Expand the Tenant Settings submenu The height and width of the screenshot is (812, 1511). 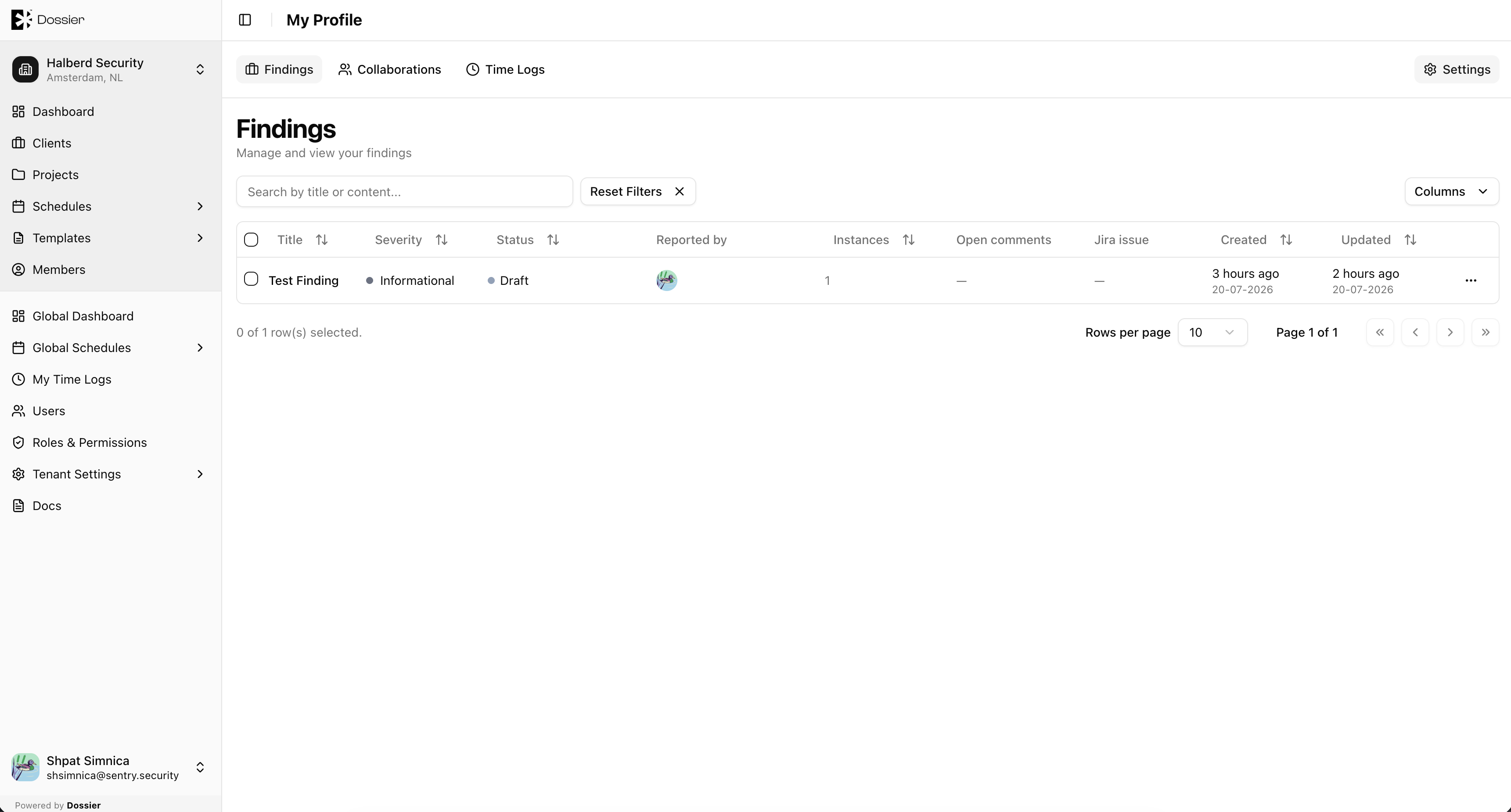point(200,474)
